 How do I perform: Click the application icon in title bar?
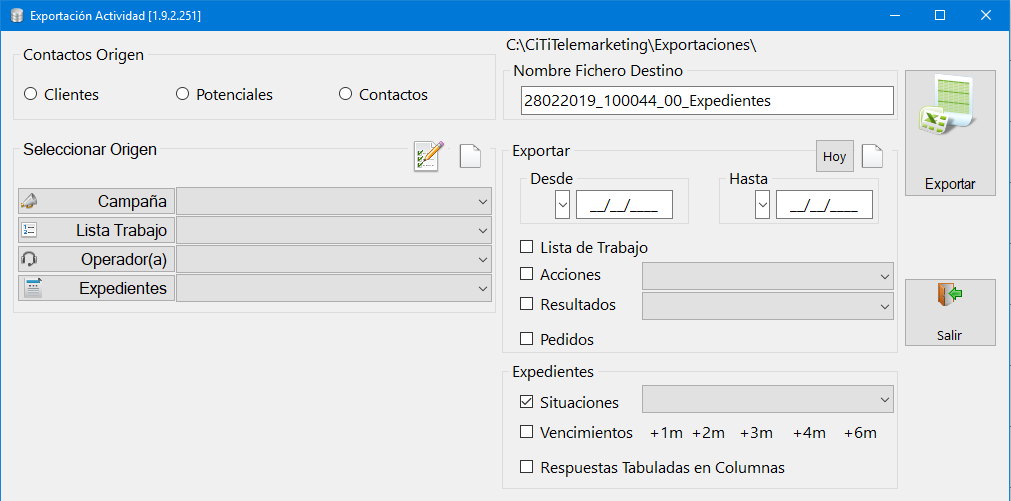coord(17,15)
